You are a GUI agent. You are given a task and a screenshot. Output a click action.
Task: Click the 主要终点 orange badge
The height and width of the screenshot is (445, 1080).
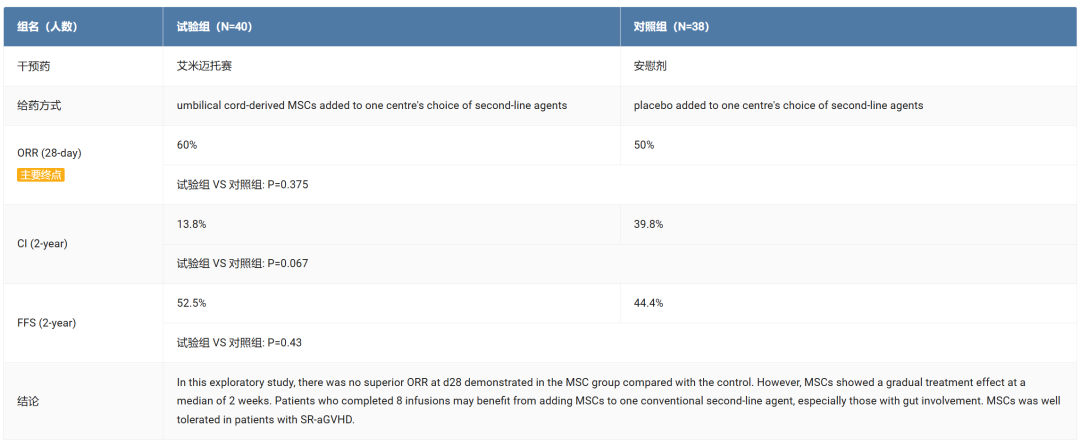click(x=41, y=175)
